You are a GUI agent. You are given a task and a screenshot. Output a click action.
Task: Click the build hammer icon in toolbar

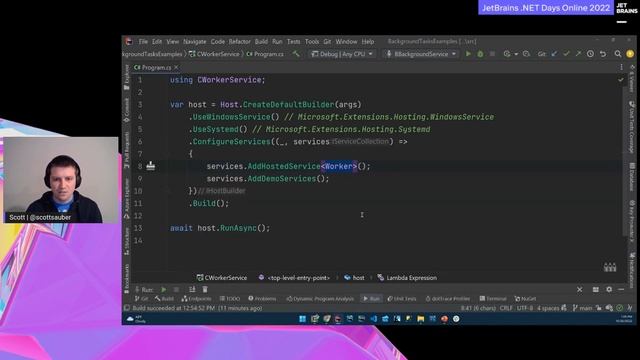[x=296, y=54]
